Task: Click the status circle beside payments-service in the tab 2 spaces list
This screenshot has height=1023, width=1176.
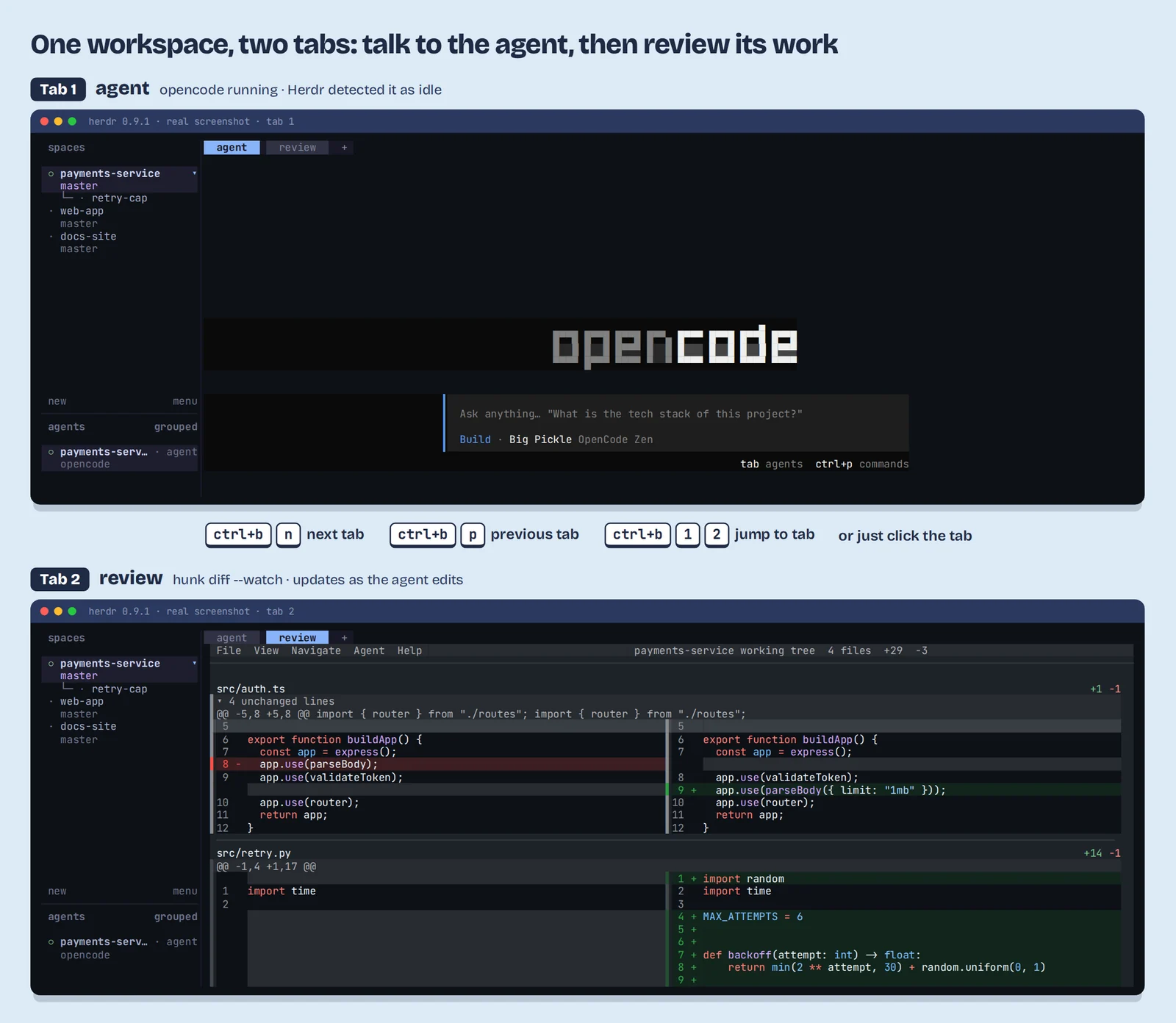Action: click(x=51, y=664)
